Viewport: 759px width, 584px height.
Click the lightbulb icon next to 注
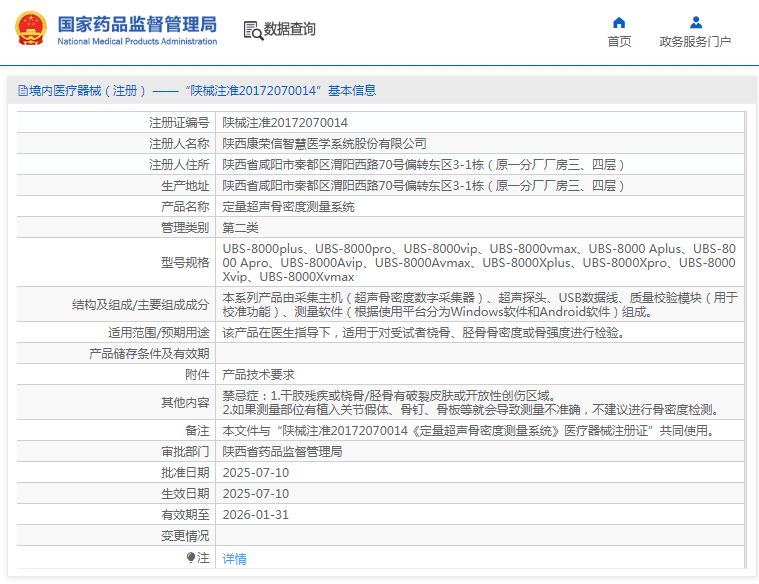(x=191, y=557)
